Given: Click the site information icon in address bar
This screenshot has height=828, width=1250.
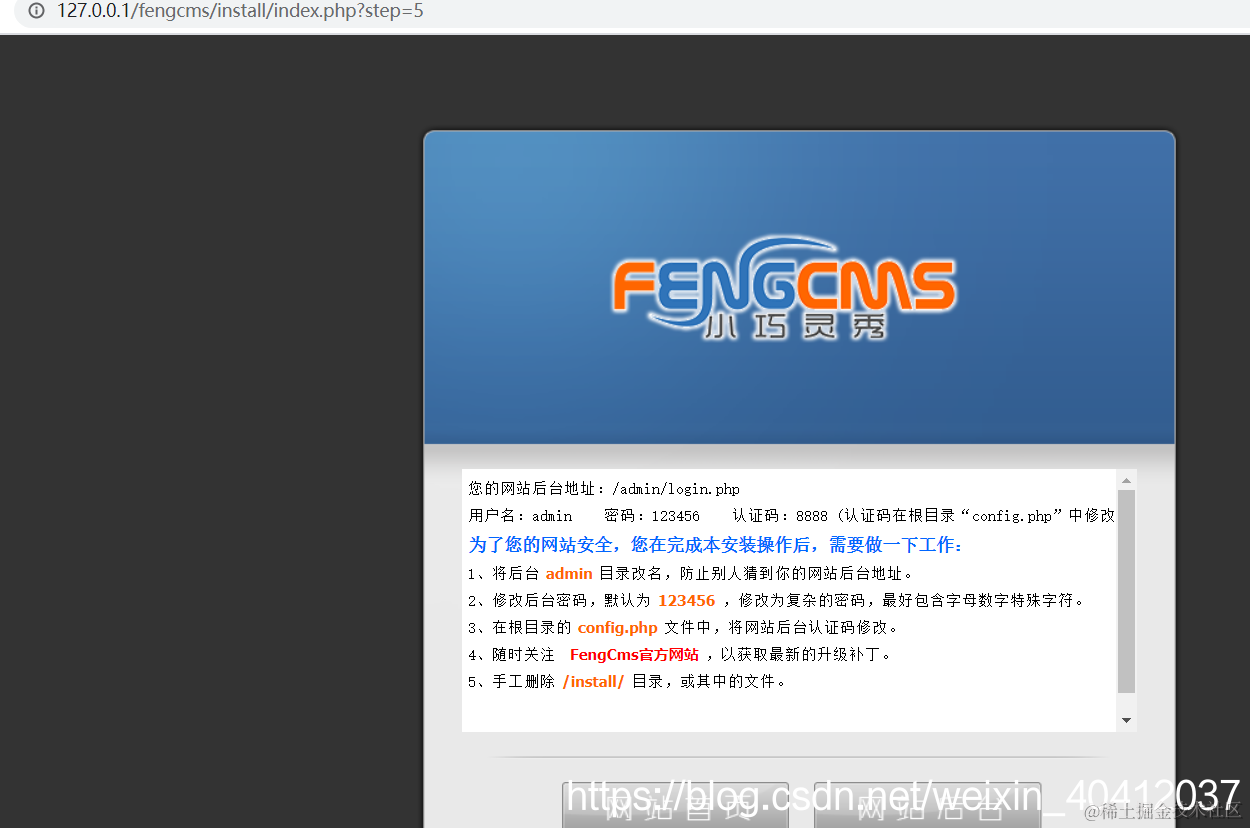Looking at the screenshot, I should pos(36,13).
